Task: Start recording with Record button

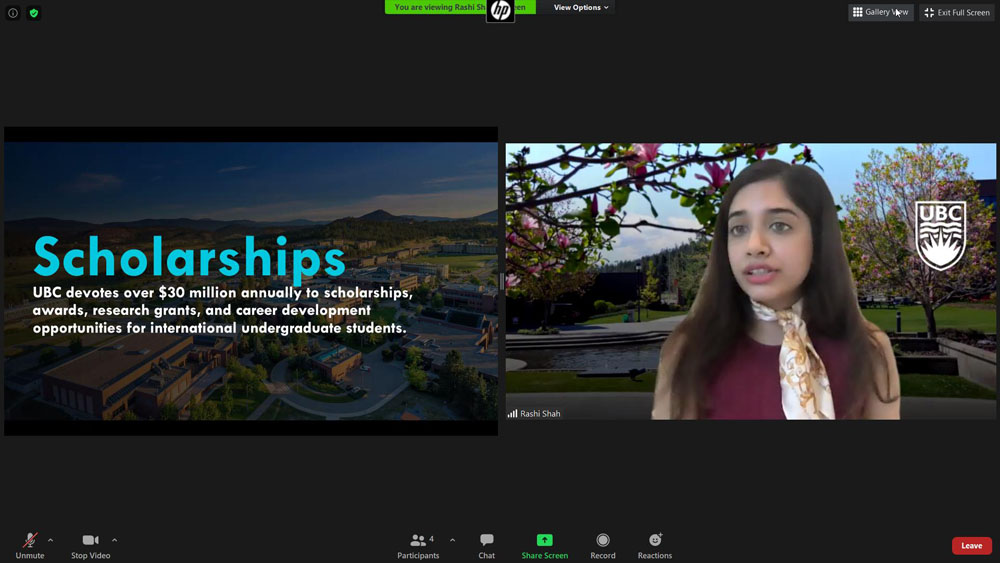Action: [603, 546]
